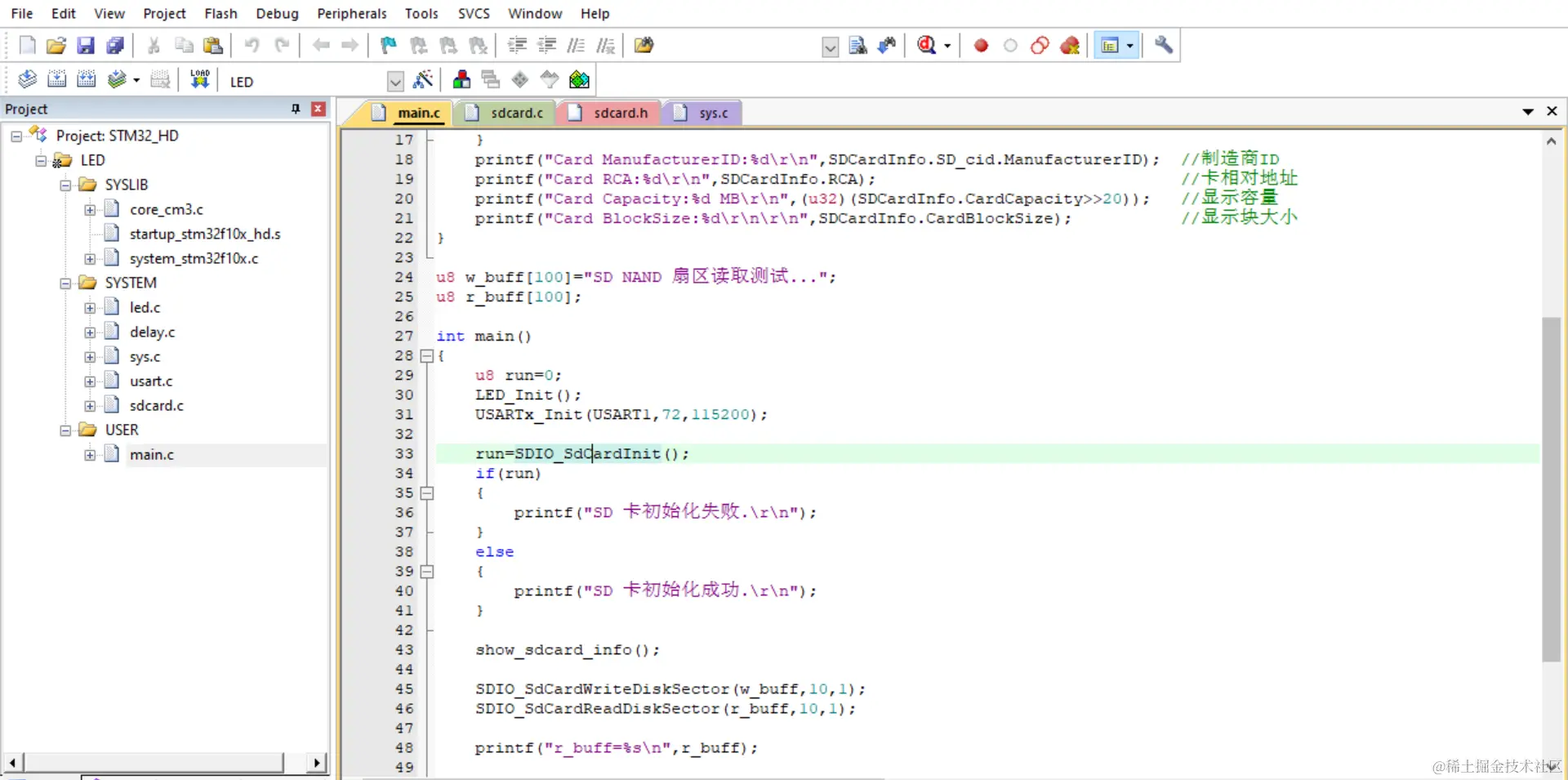Click the Translate file icon

[x=27, y=79]
